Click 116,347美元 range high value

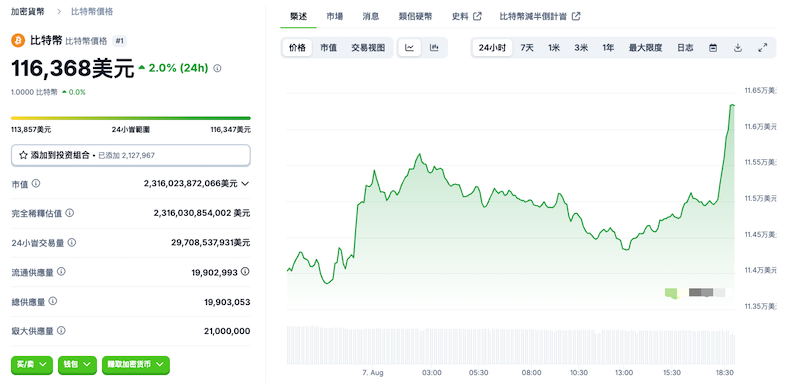click(x=231, y=130)
